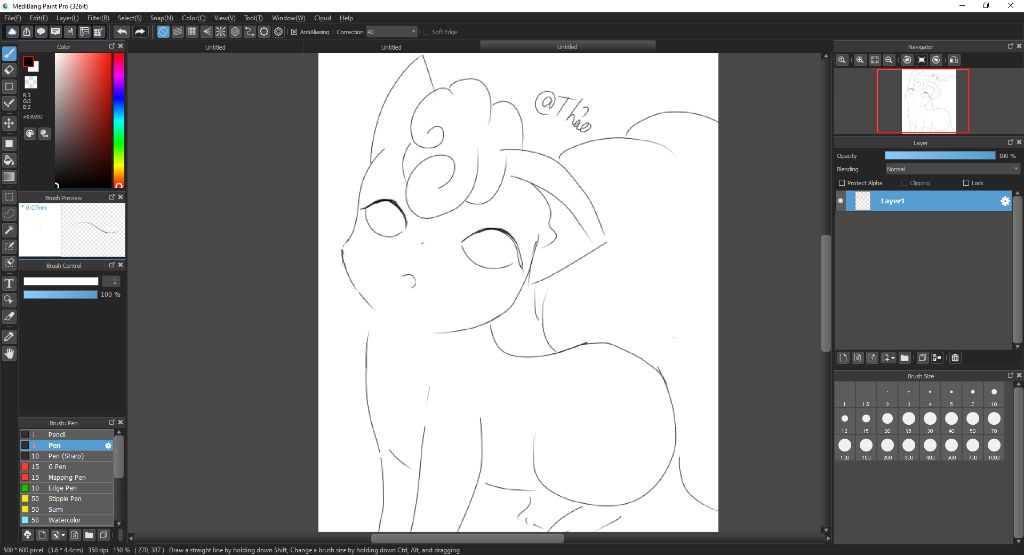This screenshot has width=1024, height=555.
Task: Open the cloud icon in top toolbar
Action: (12, 31)
